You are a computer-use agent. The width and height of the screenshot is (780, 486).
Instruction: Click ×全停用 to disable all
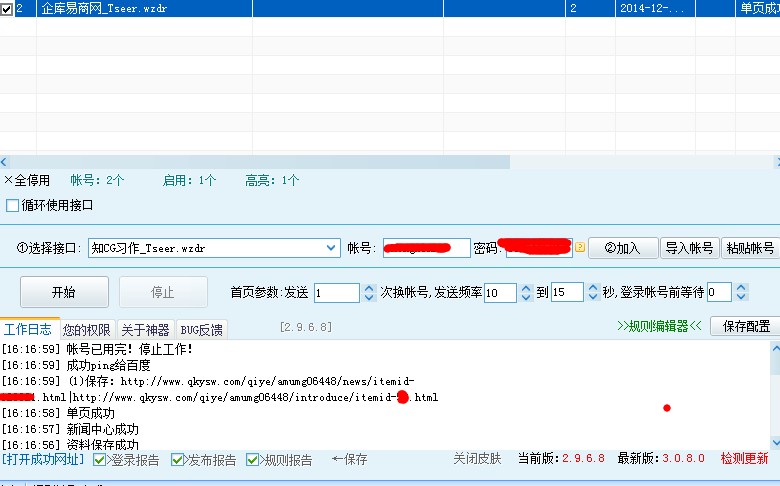(27, 180)
